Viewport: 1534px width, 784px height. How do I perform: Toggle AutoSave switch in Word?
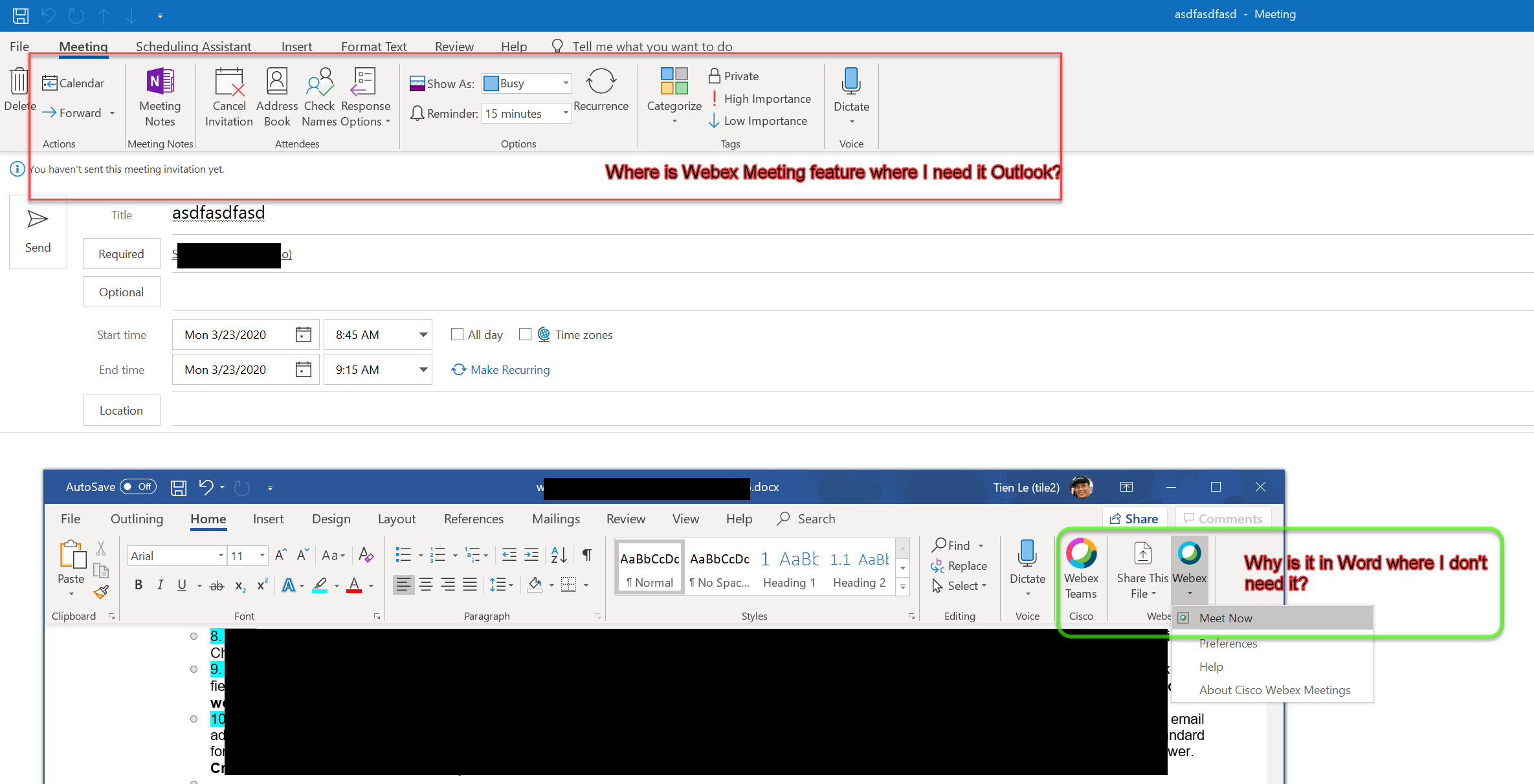[x=139, y=486]
